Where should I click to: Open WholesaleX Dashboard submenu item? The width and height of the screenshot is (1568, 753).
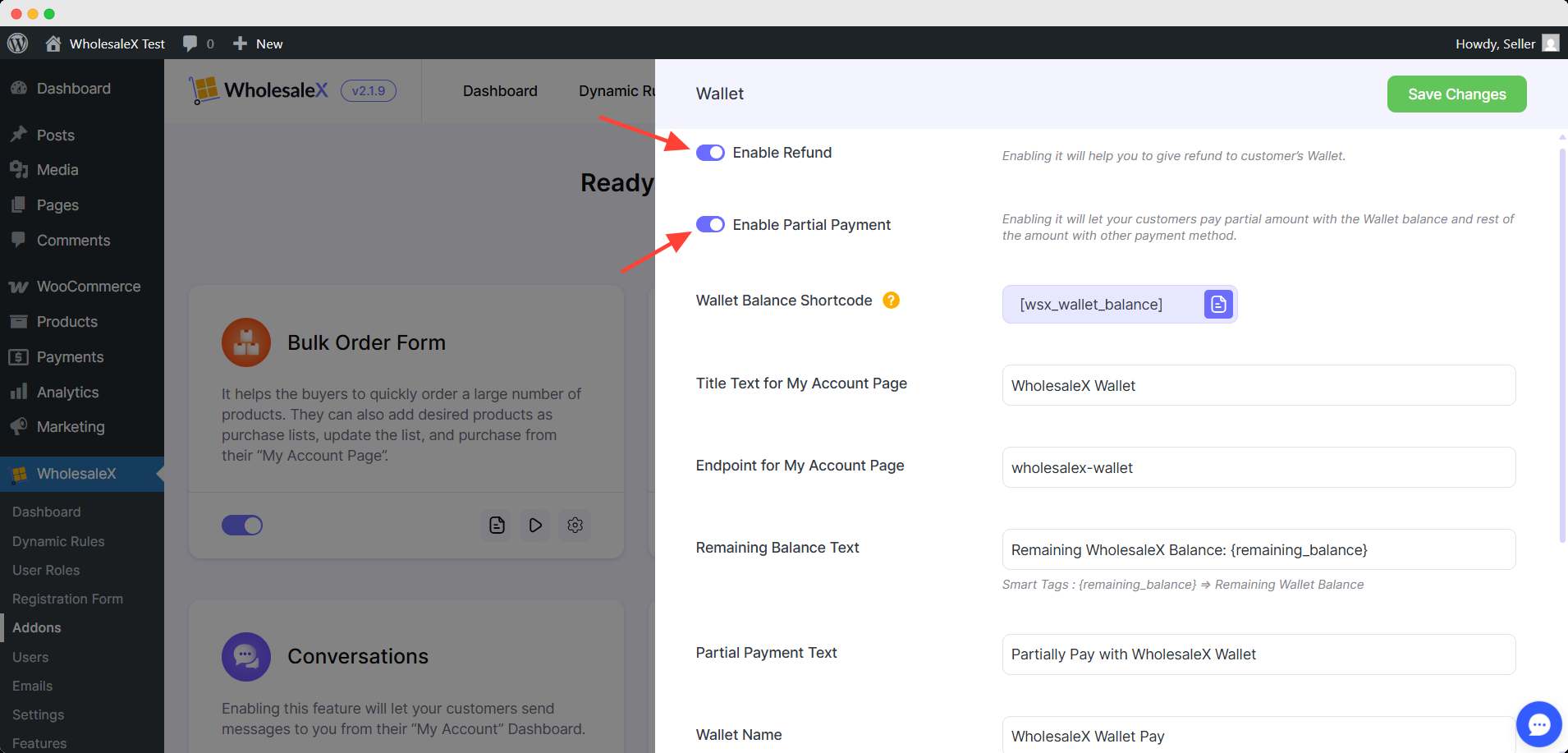(x=47, y=512)
